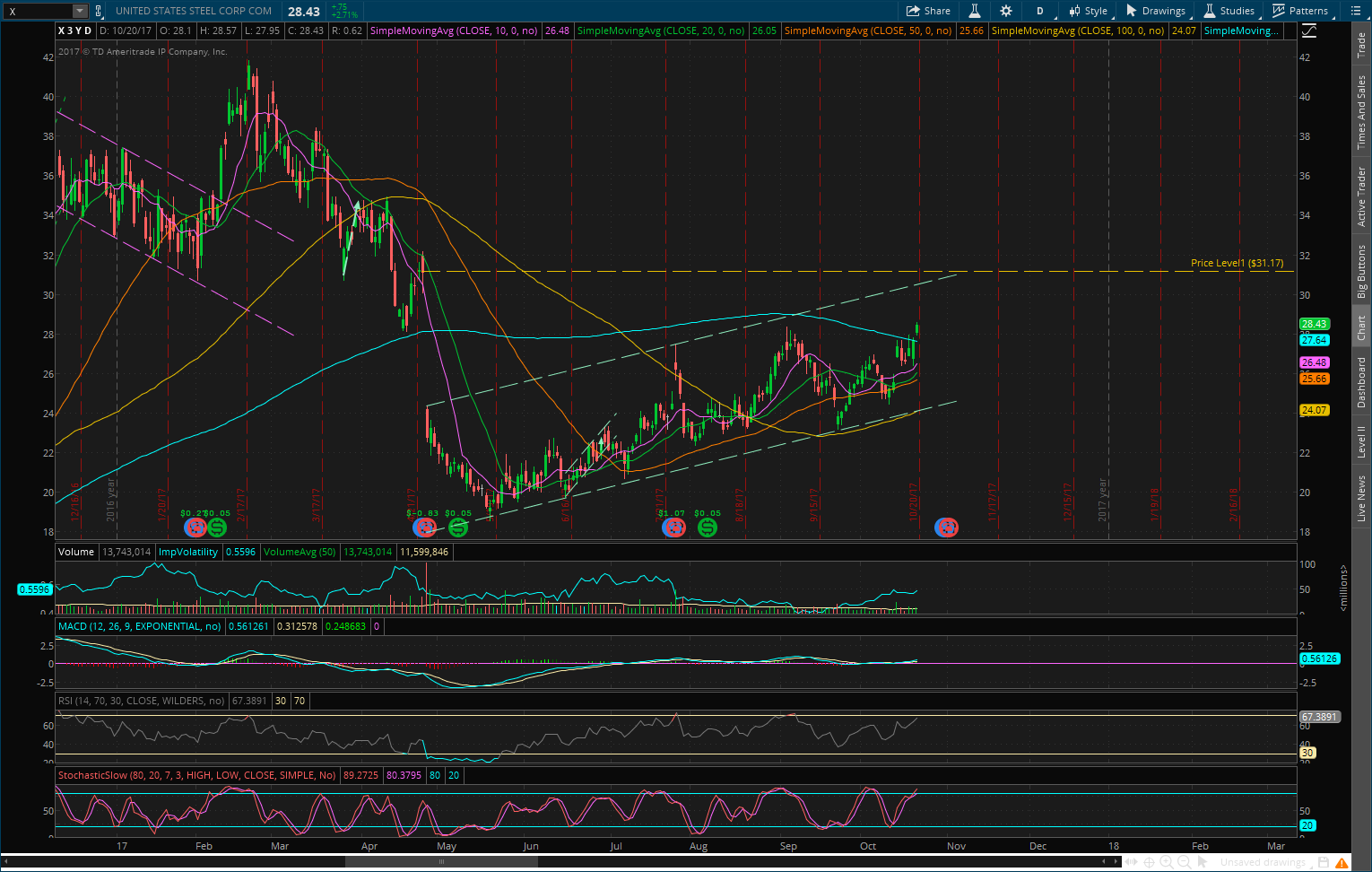Switch to the Live News side tab

1361,499
